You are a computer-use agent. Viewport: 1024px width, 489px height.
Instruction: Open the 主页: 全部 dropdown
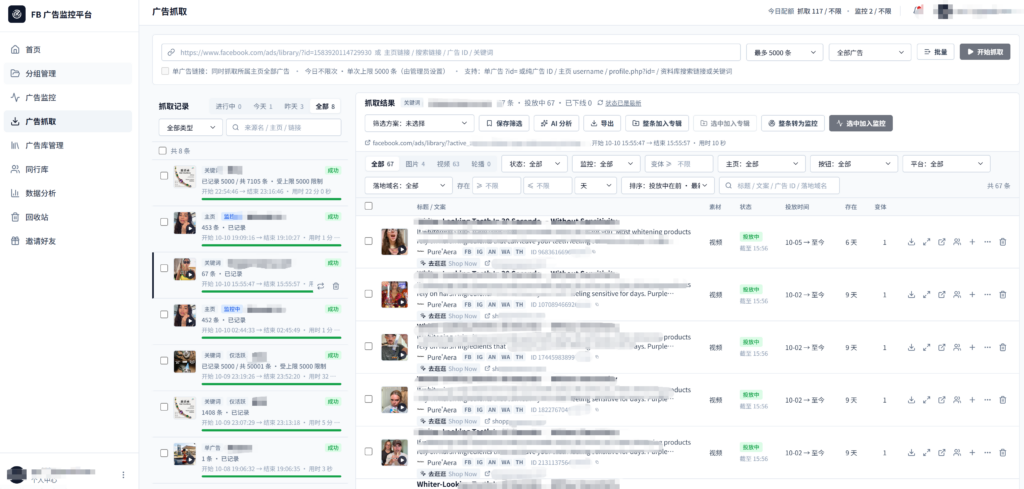click(761, 164)
